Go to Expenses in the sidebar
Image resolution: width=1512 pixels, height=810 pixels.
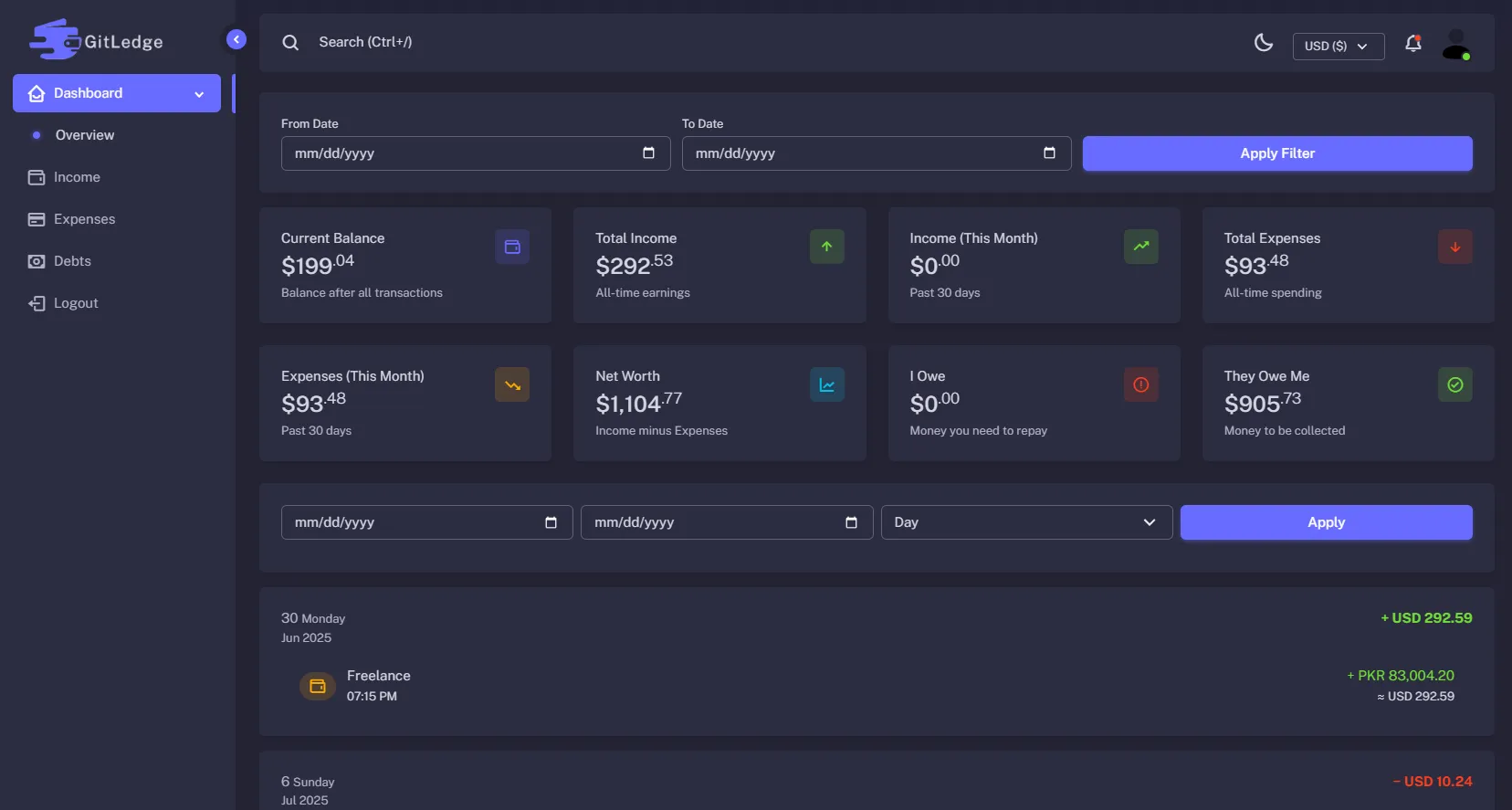(x=84, y=219)
